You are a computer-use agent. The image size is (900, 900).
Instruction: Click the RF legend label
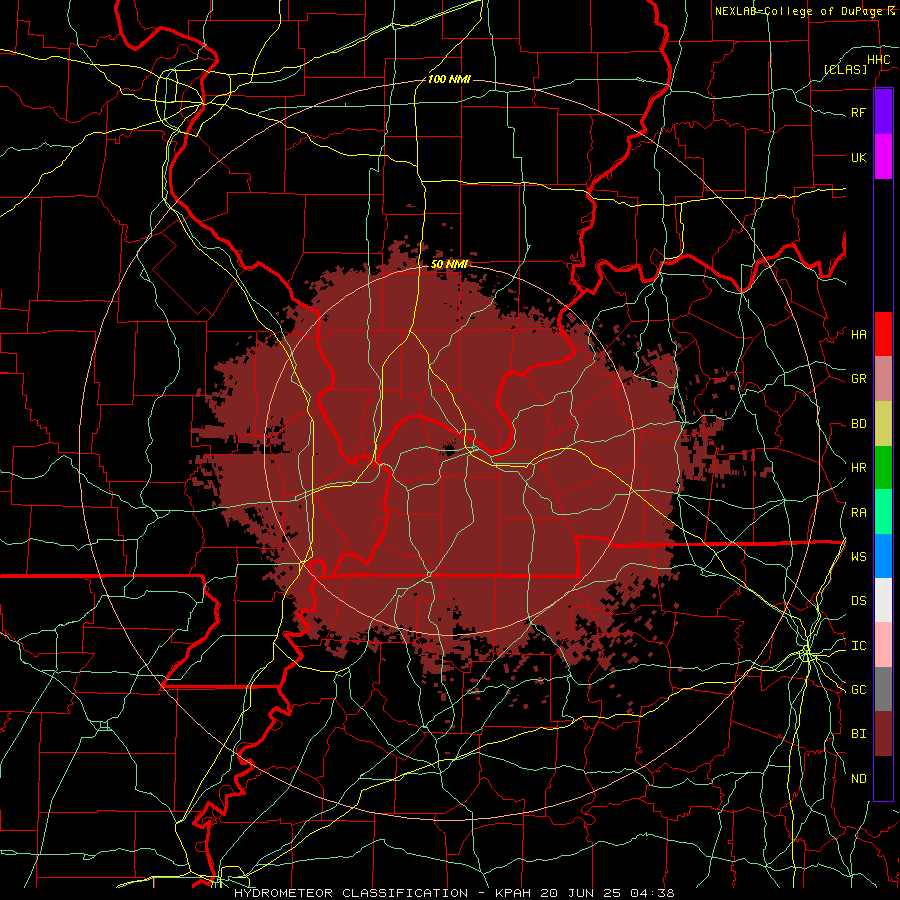pyautogui.click(x=858, y=112)
